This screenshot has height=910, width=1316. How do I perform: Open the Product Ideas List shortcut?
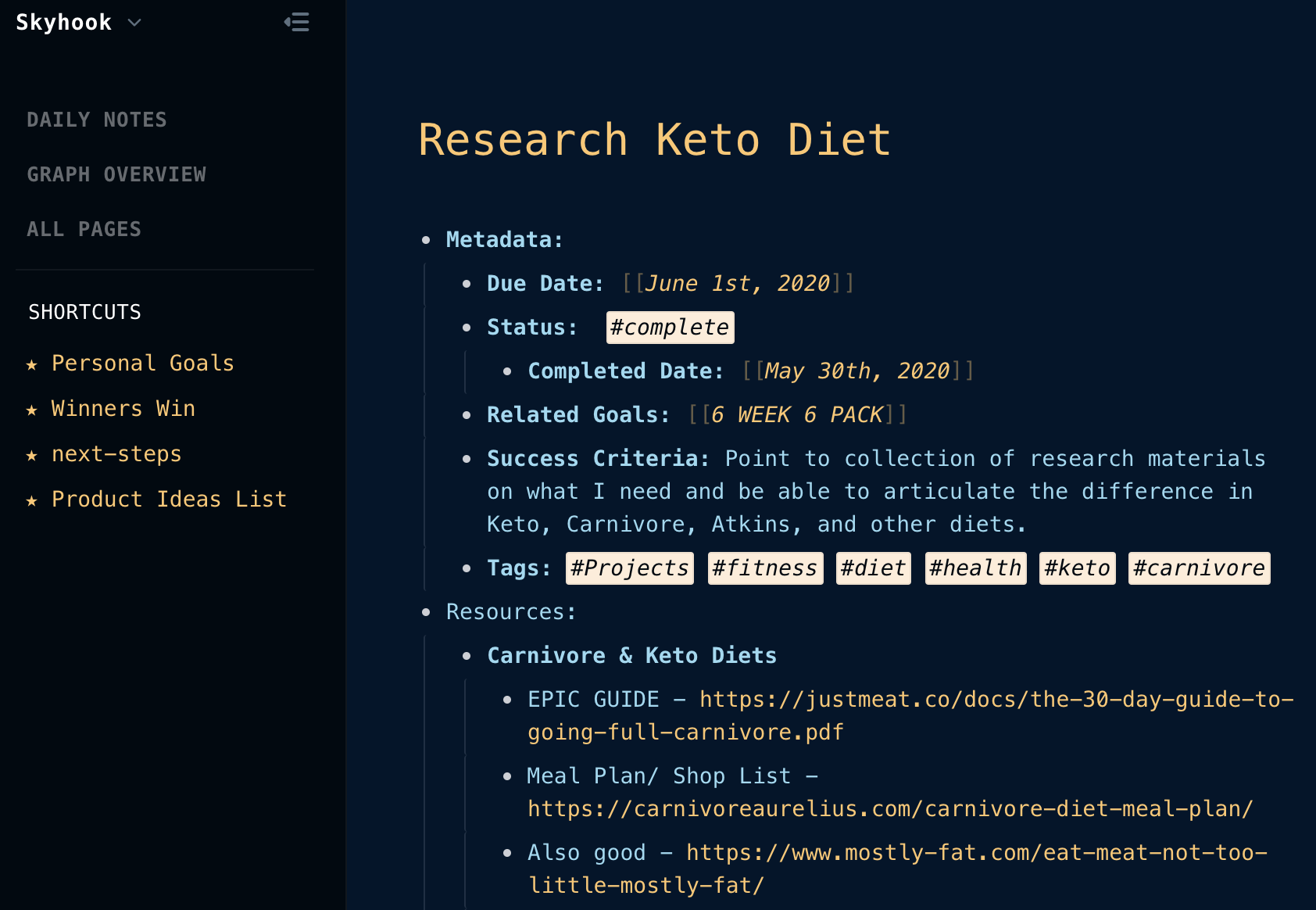[169, 500]
